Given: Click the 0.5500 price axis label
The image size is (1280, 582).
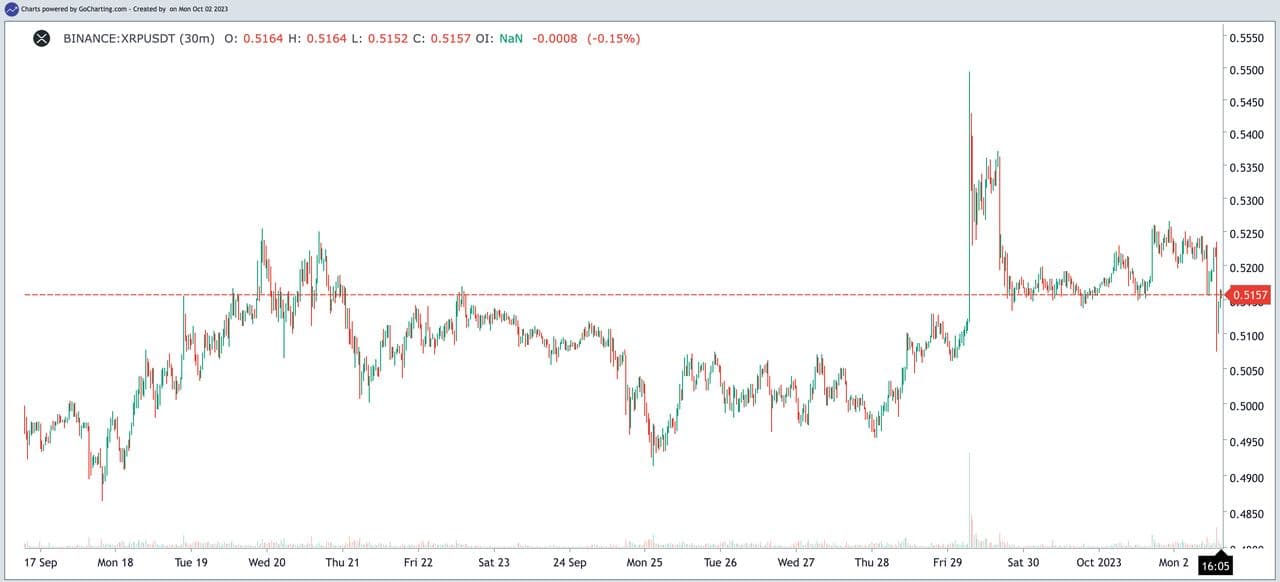Looking at the screenshot, I should click(1243, 70).
